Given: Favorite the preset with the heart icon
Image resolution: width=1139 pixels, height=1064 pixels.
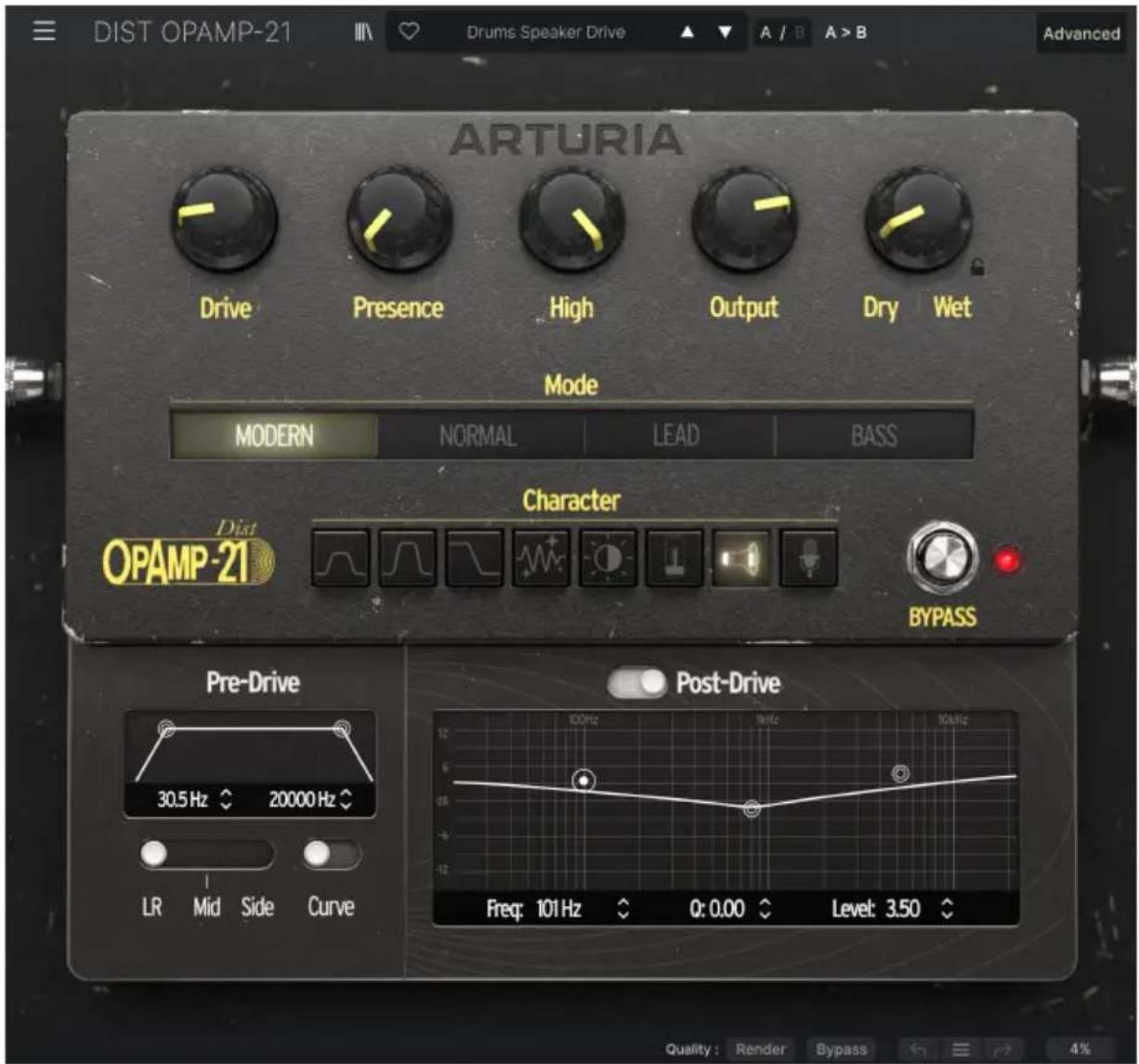Looking at the screenshot, I should pos(408,33).
